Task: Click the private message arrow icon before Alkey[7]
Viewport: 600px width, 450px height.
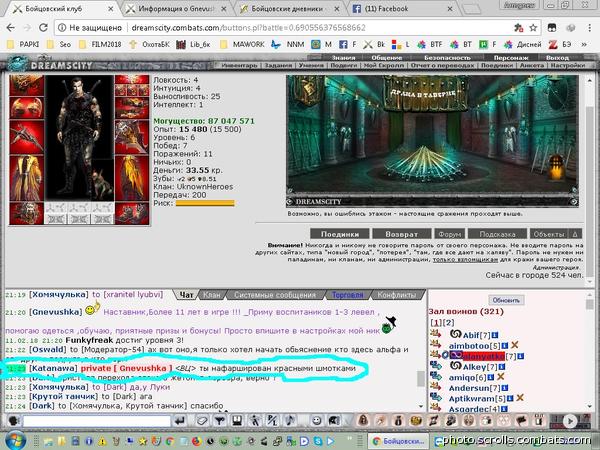Action: [435, 366]
